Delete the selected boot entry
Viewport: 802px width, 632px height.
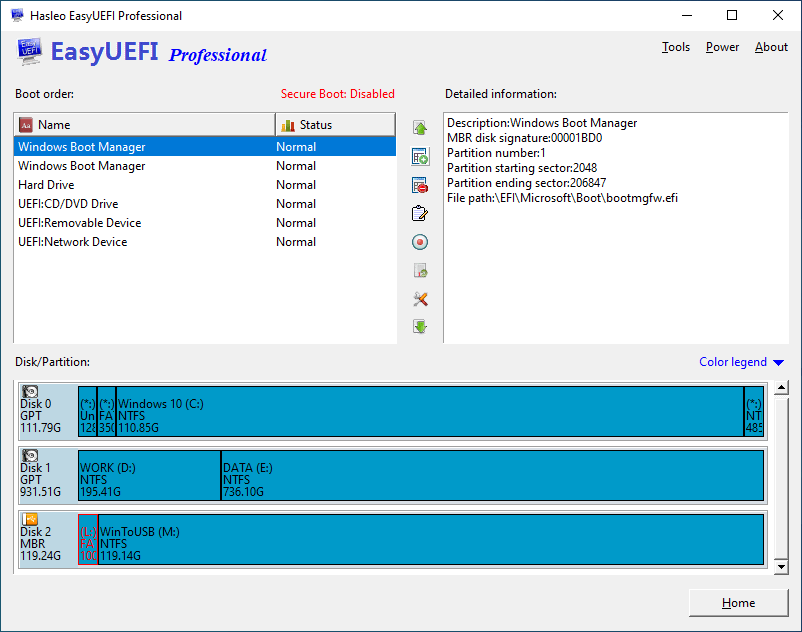420,184
